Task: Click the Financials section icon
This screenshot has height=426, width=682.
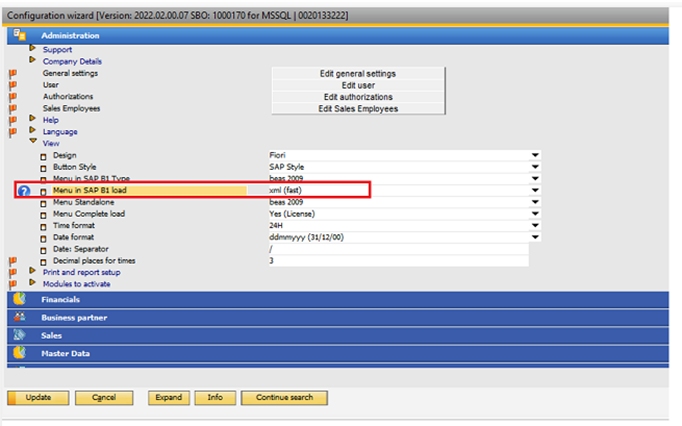Action: click(19, 299)
